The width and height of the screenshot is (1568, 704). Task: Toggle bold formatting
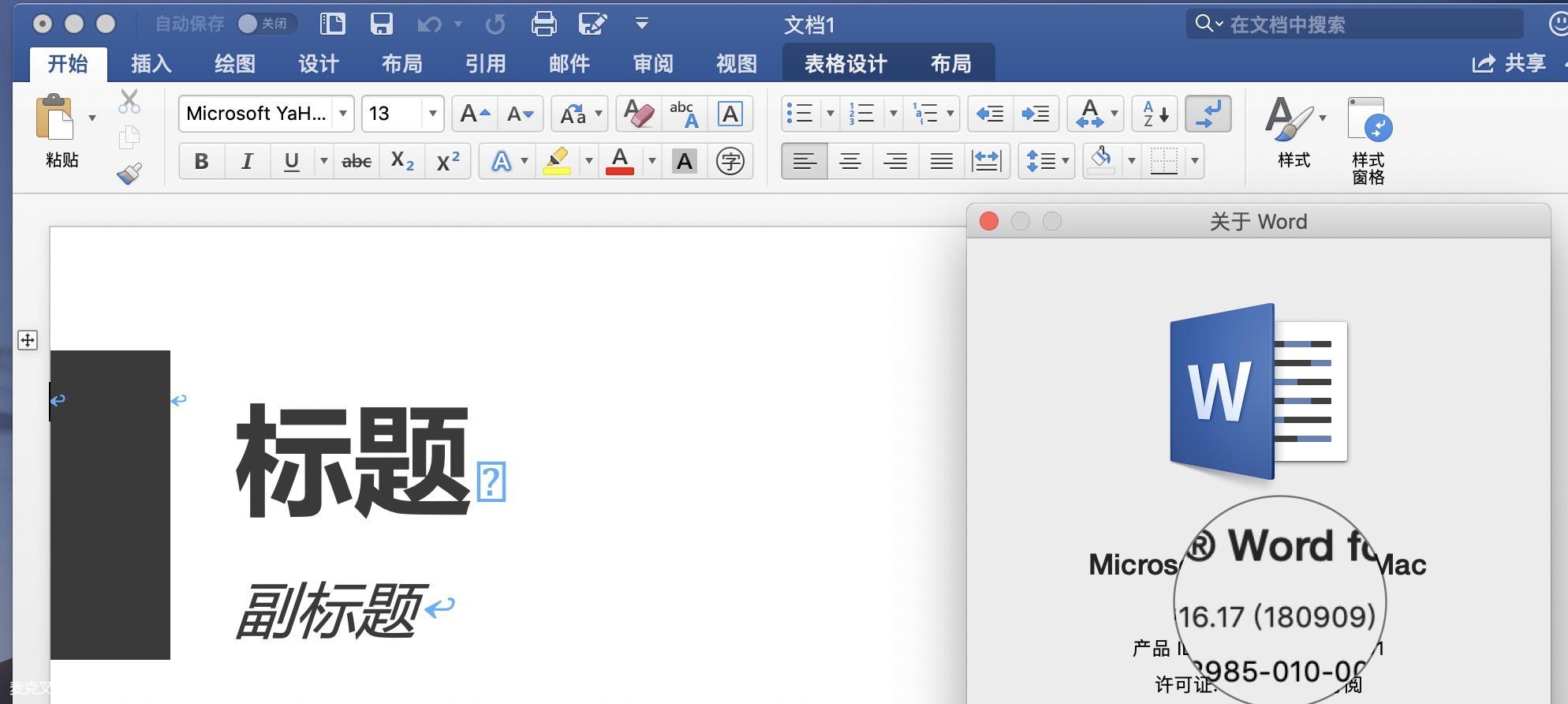pos(202,162)
